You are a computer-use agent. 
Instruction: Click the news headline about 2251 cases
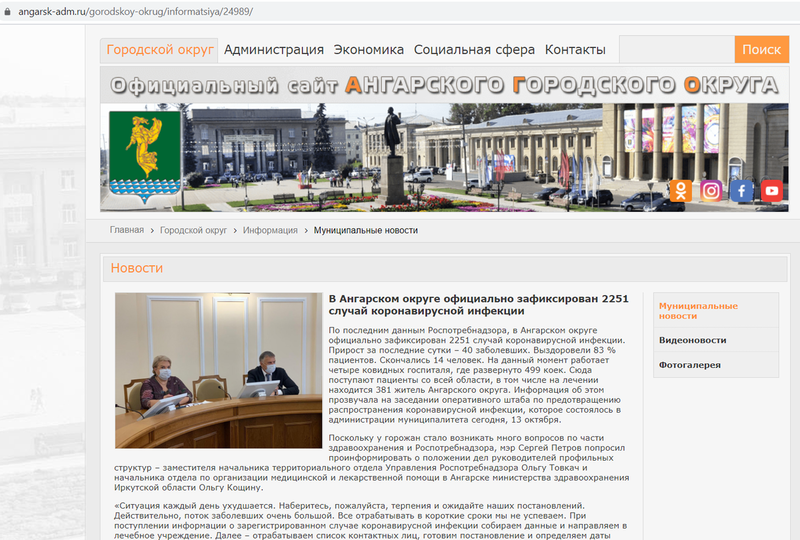pyautogui.click(x=479, y=305)
